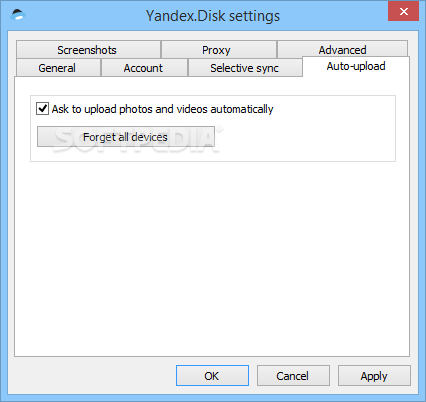Click the empty title bar area beside the close button
This screenshot has width=426, height=402.
click(x=333, y=16)
